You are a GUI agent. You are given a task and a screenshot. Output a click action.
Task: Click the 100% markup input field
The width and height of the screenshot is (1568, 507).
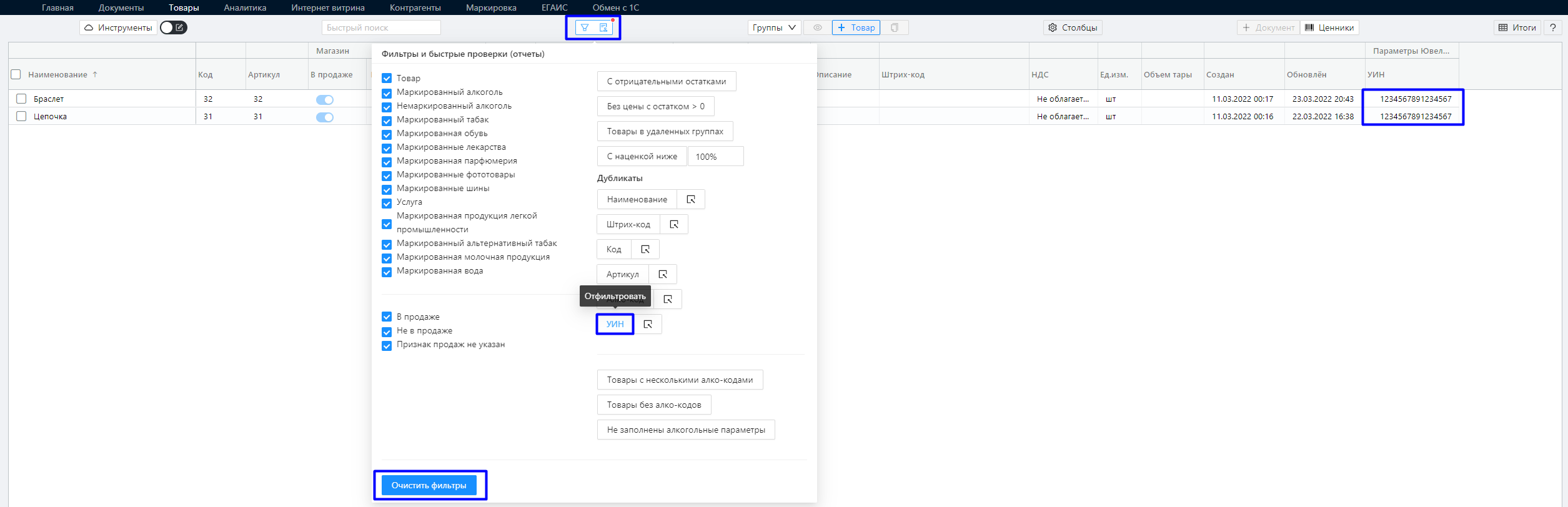pyautogui.click(x=716, y=156)
